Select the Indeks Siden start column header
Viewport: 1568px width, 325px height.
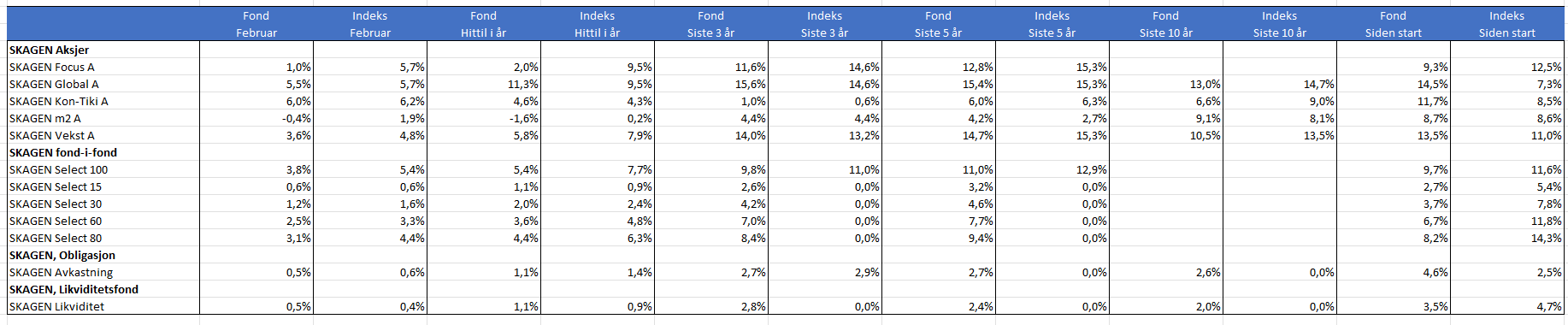(1507, 24)
